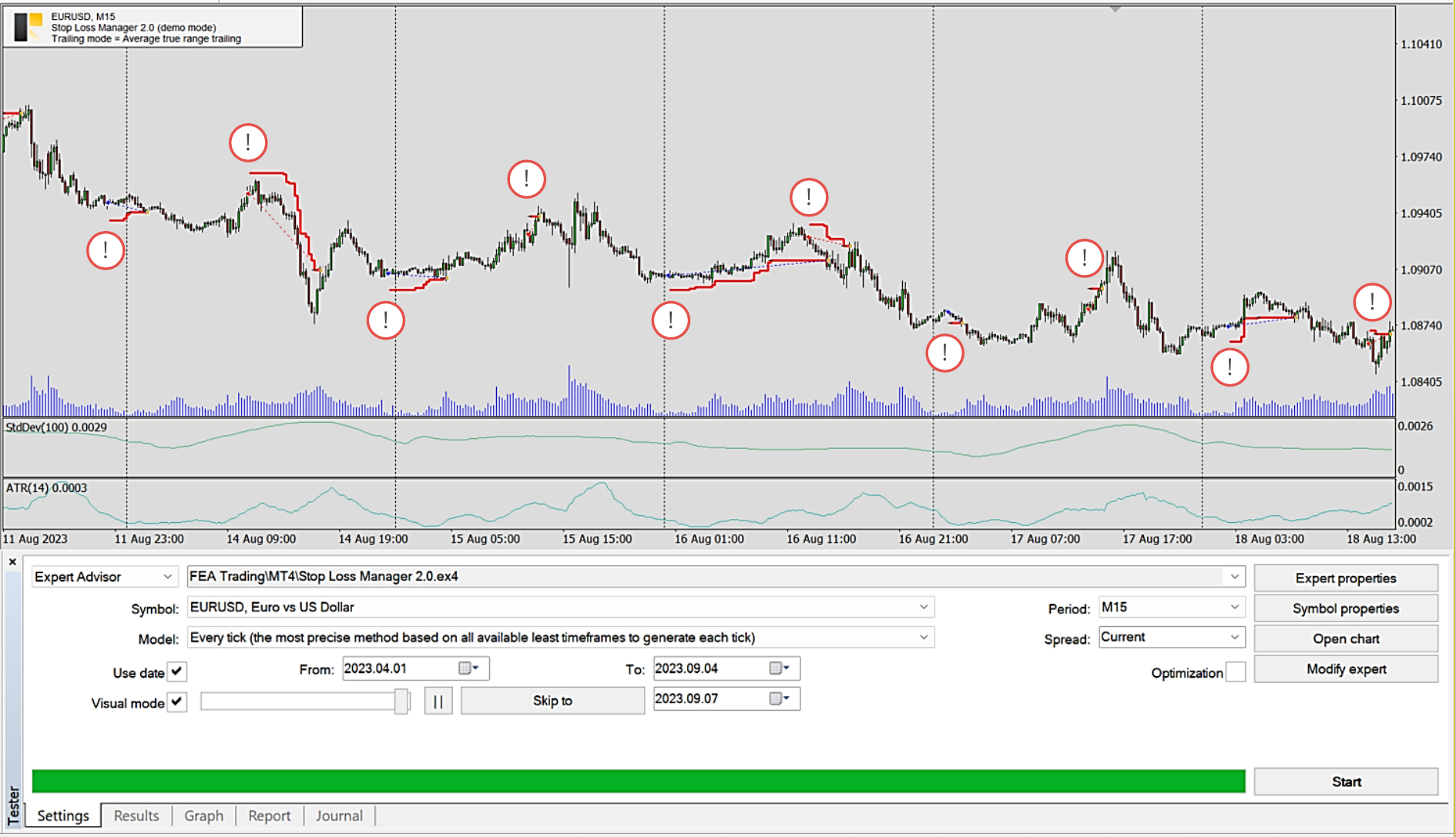The image size is (1456, 837).
Task: Click the Trailing mode description text
Action: point(146,39)
